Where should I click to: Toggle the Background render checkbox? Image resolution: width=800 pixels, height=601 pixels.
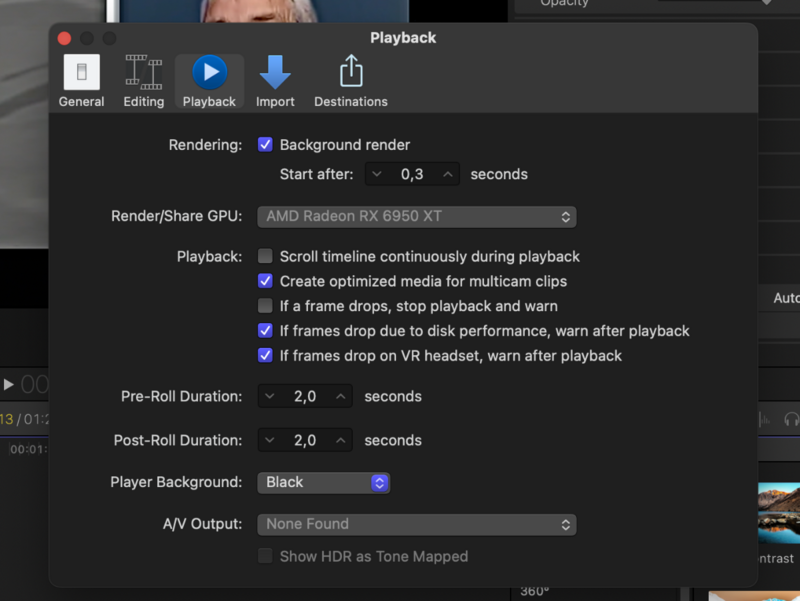tap(265, 144)
